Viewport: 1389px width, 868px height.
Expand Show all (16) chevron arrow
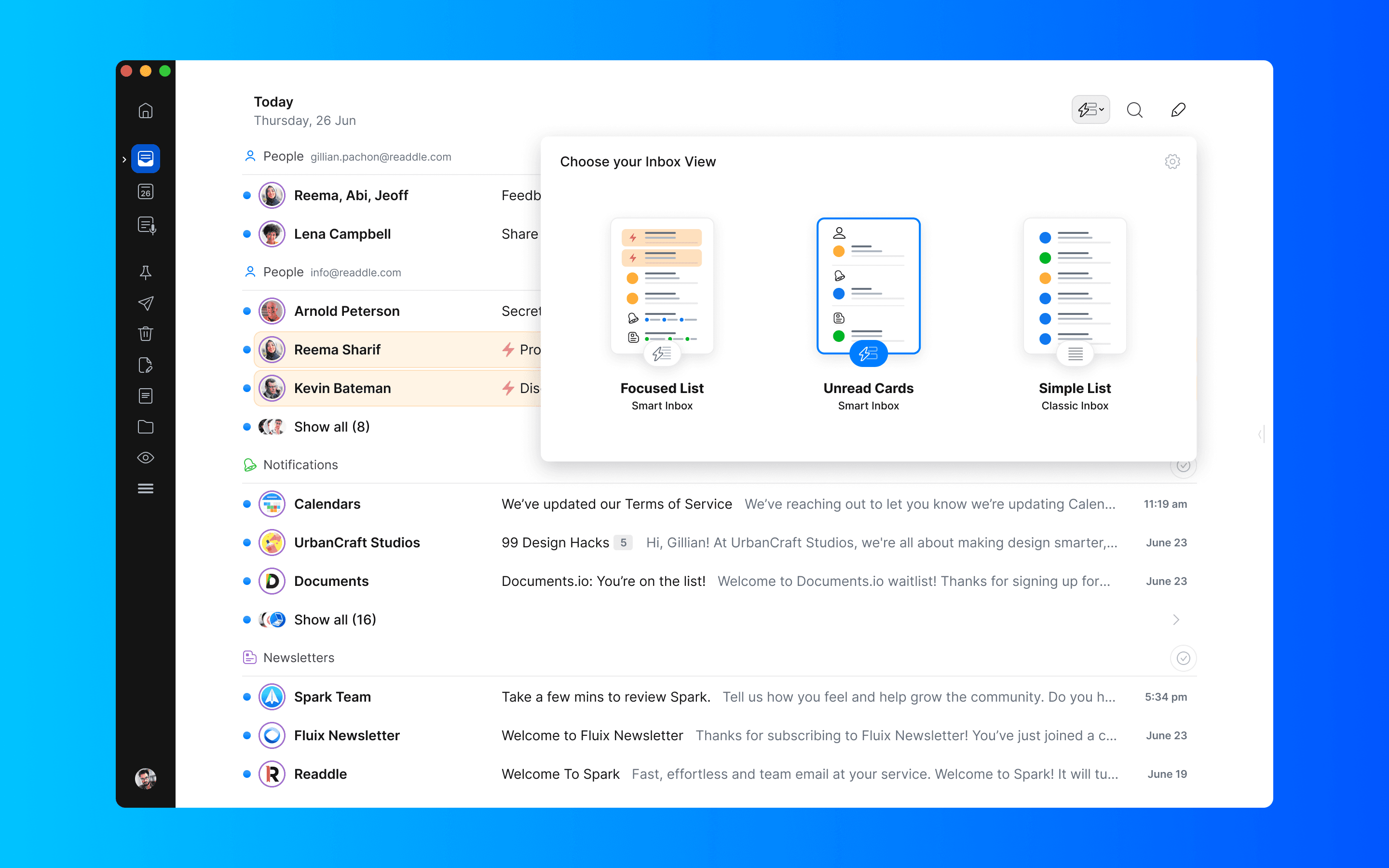(1176, 620)
